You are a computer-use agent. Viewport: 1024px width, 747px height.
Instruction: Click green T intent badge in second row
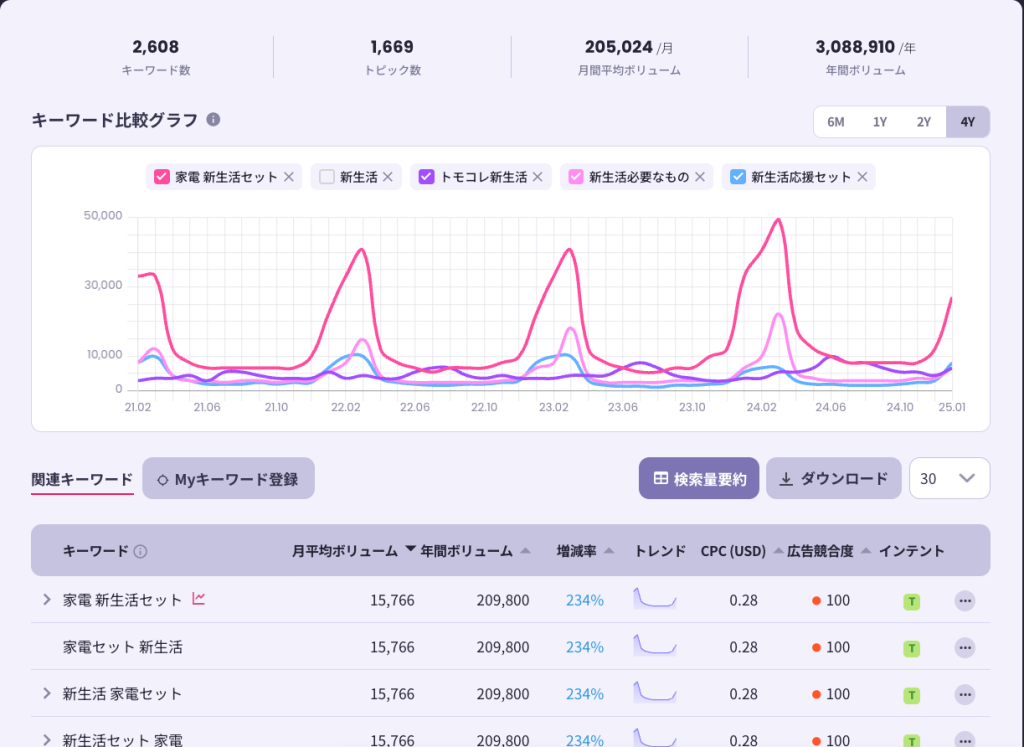pos(911,648)
